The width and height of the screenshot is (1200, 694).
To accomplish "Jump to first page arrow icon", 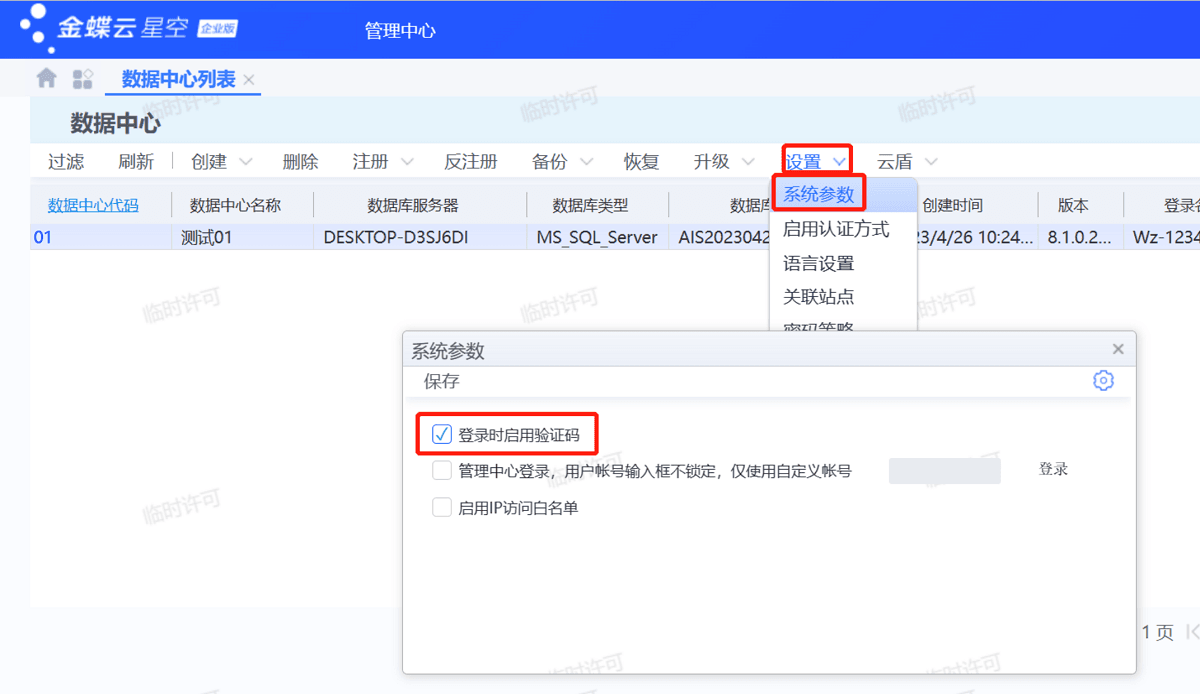I will click(1192, 632).
